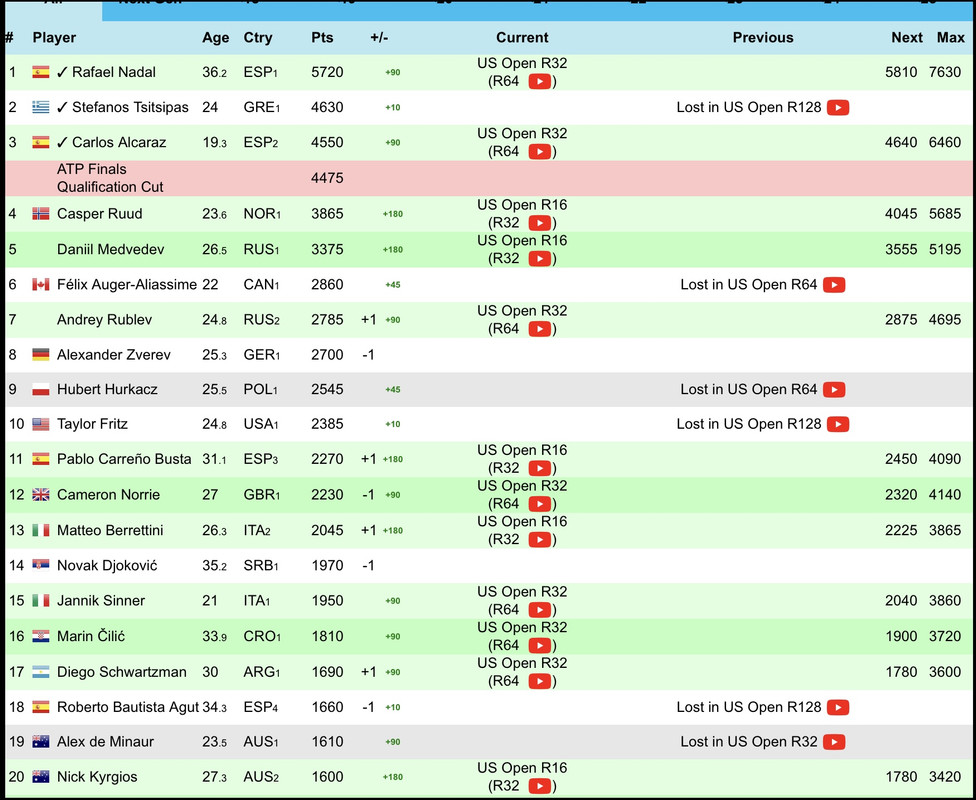Open Stefanos Tsitsipas player link
Image resolution: width=976 pixels, height=800 pixels.
point(130,107)
